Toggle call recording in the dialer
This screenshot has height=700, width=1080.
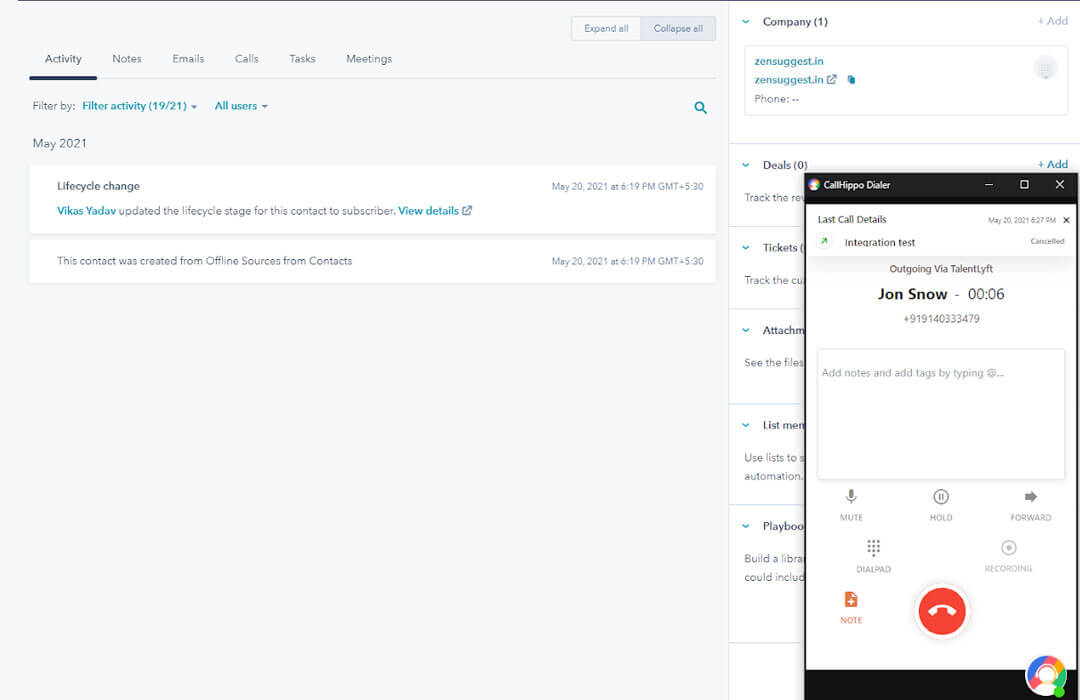click(x=1008, y=548)
